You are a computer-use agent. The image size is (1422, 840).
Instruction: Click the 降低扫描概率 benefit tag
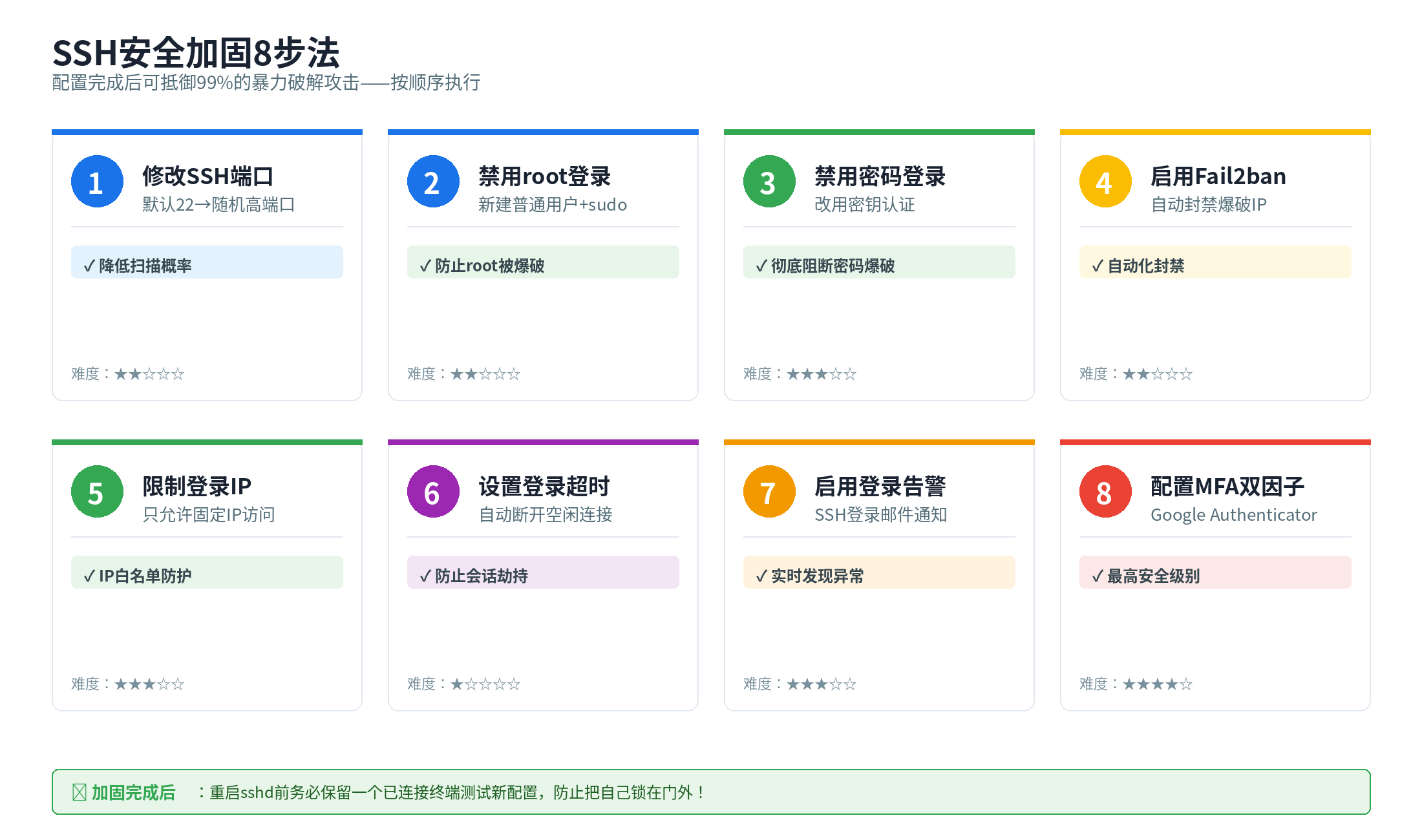coord(207,262)
